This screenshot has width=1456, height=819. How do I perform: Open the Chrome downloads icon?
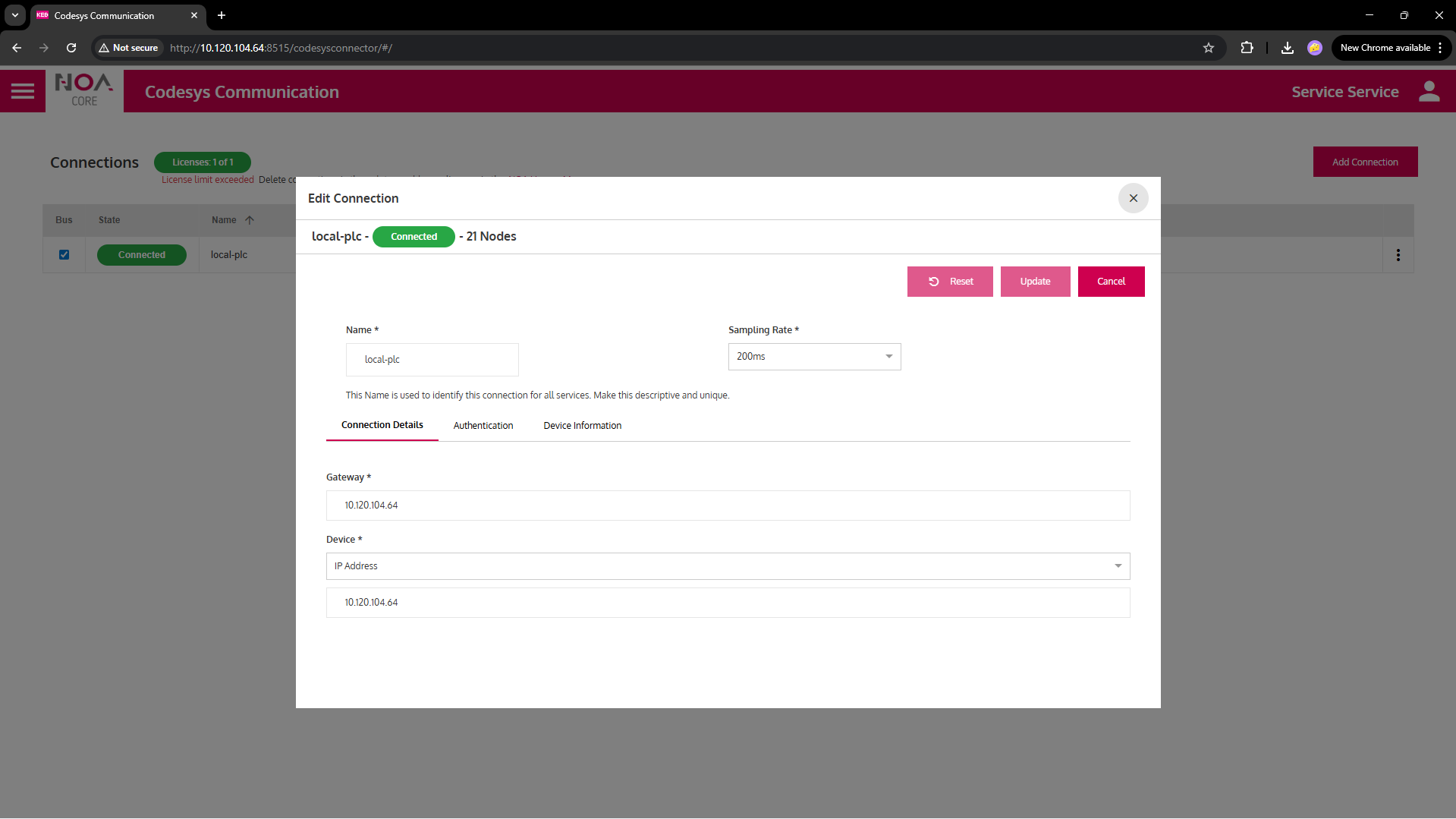[x=1287, y=48]
